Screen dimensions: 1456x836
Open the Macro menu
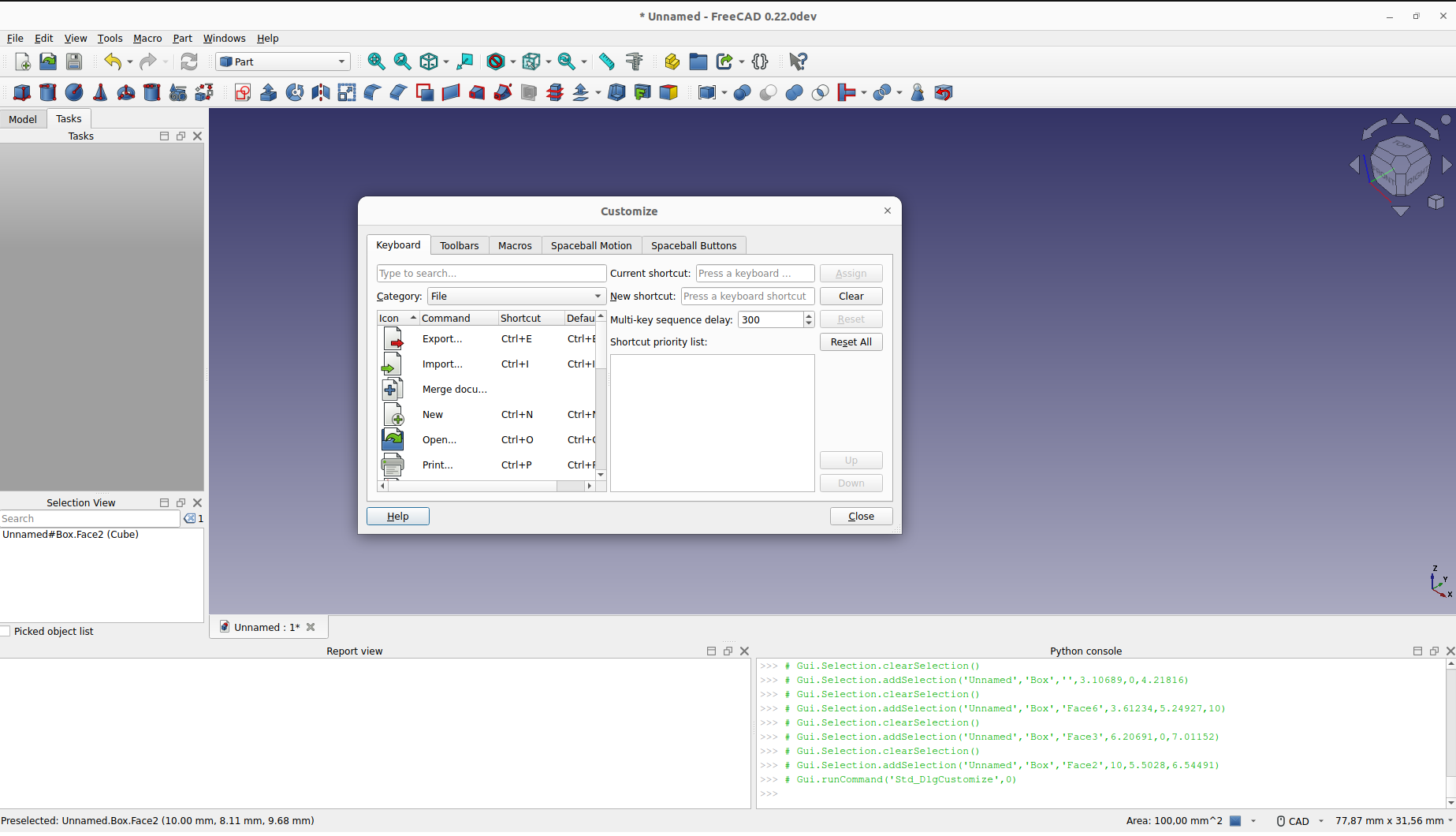(147, 38)
